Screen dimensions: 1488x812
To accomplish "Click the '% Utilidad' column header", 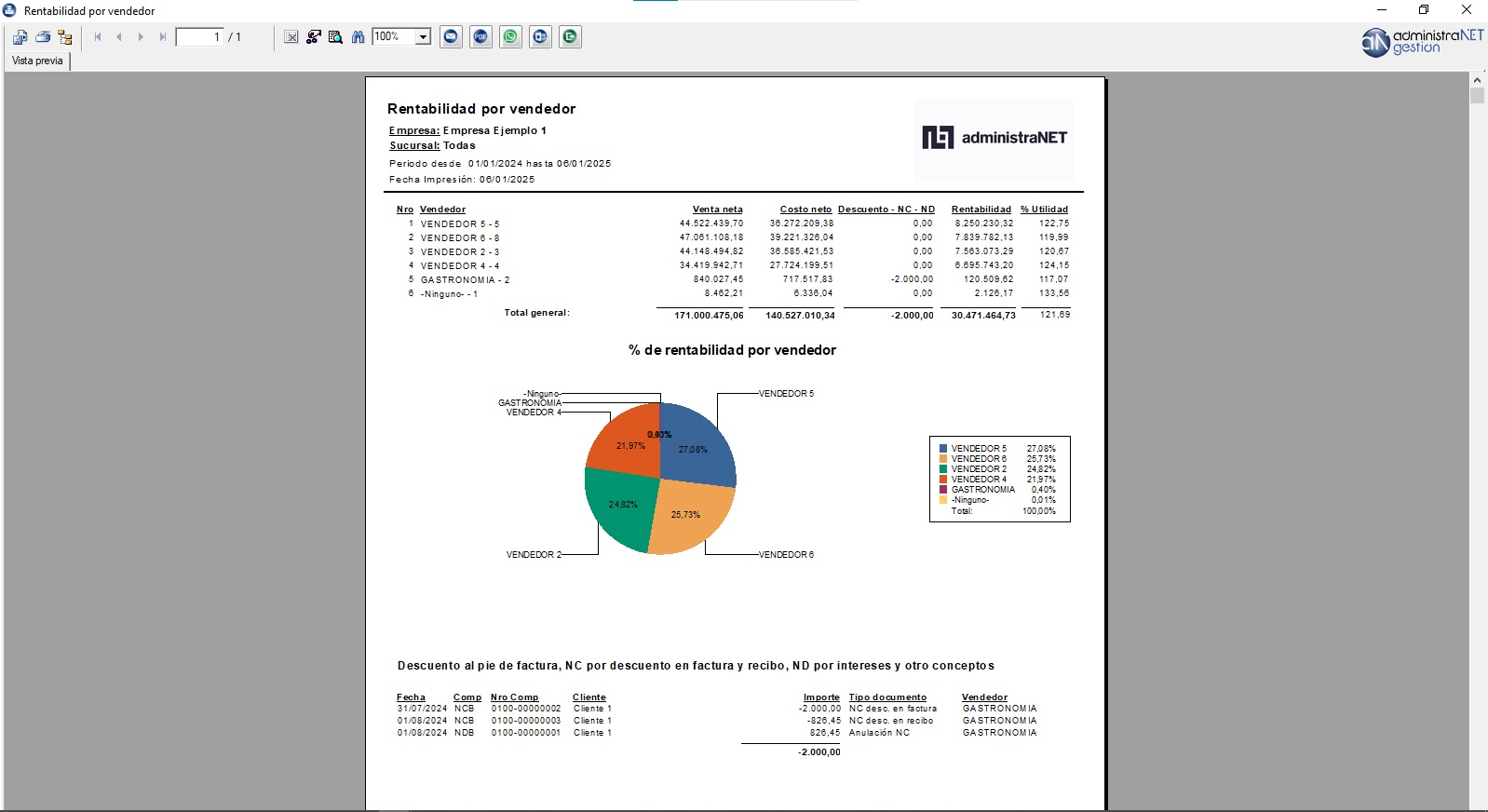I will click(1044, 210).
